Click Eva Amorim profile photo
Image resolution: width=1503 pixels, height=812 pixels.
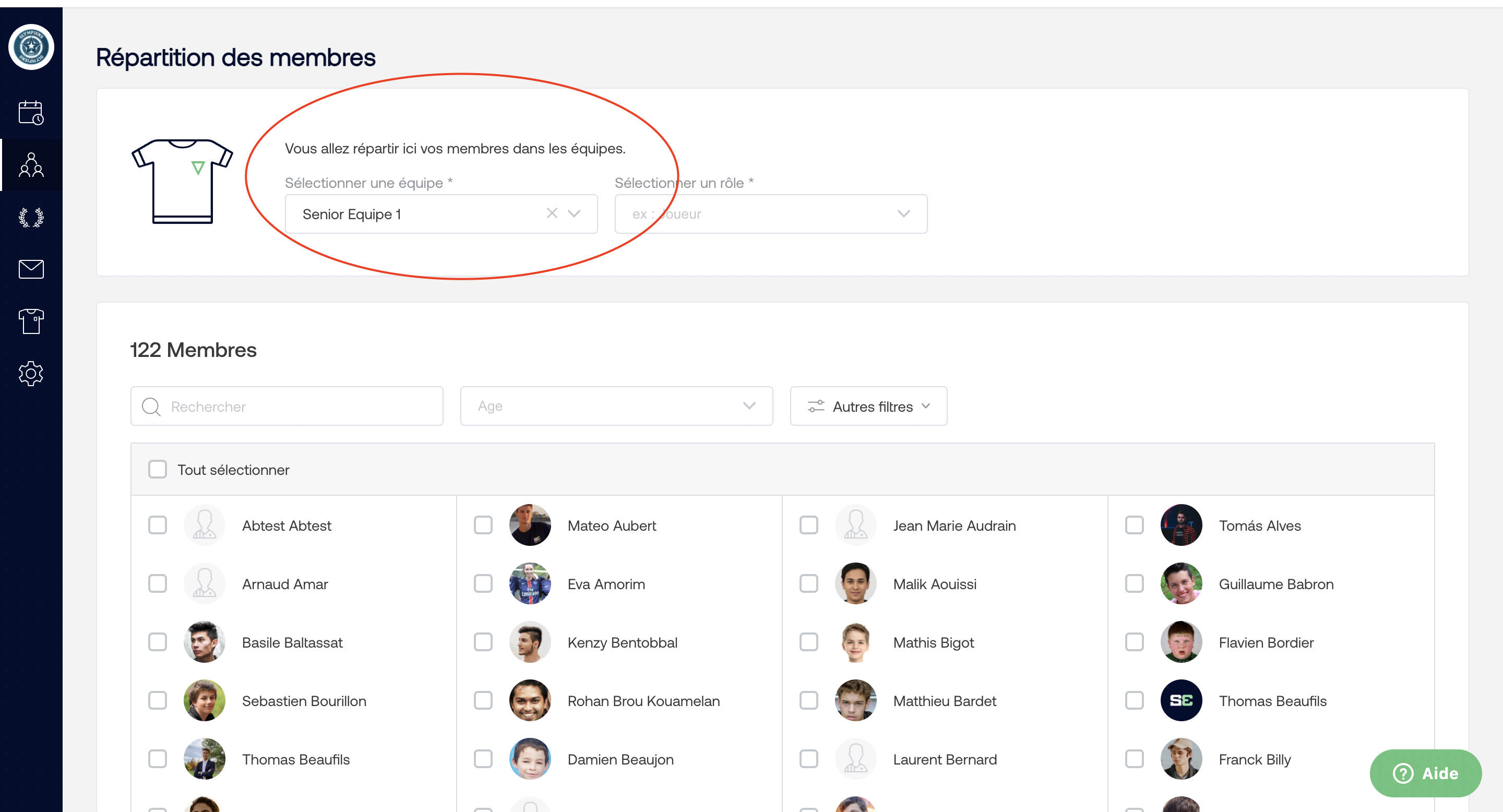530,583
